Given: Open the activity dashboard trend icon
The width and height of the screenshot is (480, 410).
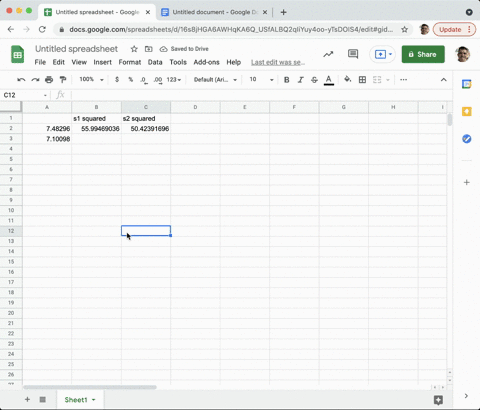Looking at the screenshot, I should [328, 54].
